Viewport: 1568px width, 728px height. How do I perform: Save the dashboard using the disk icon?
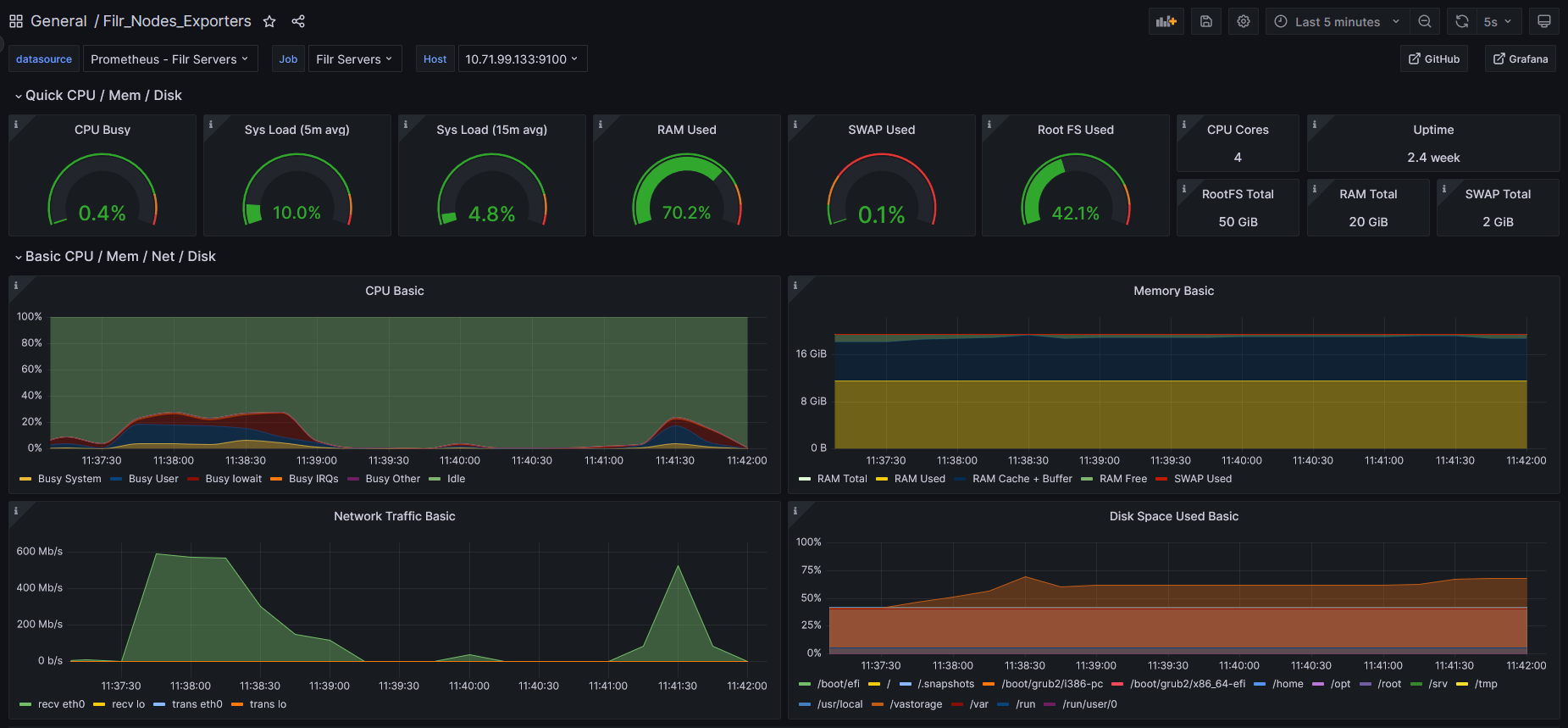(x=1205, y=21)
